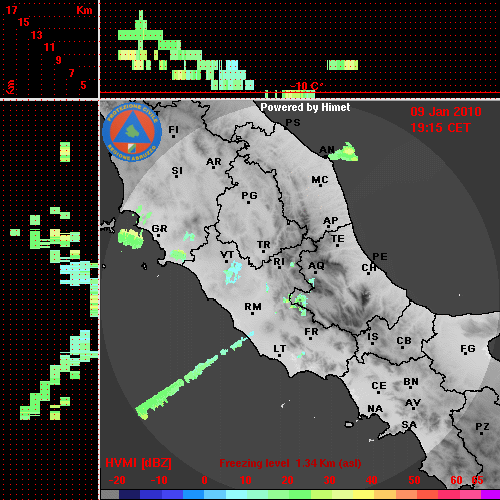Click the 0 dBZ scale value
This screenshot has width=500, height=500.
pyautogui.click(x=205, y=480)
